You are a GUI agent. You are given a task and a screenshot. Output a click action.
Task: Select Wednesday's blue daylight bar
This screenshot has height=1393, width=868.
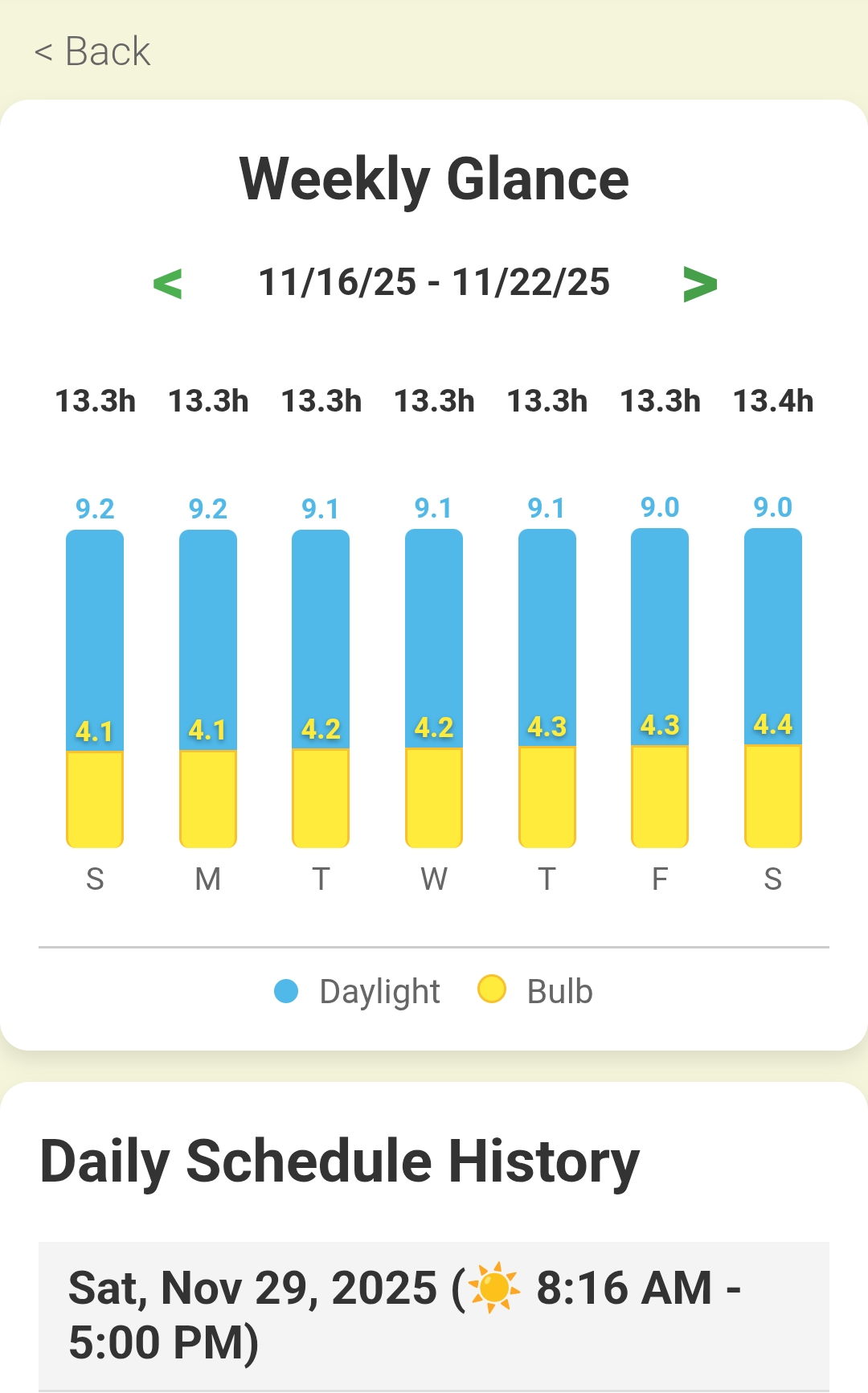(x=434, y=627)
